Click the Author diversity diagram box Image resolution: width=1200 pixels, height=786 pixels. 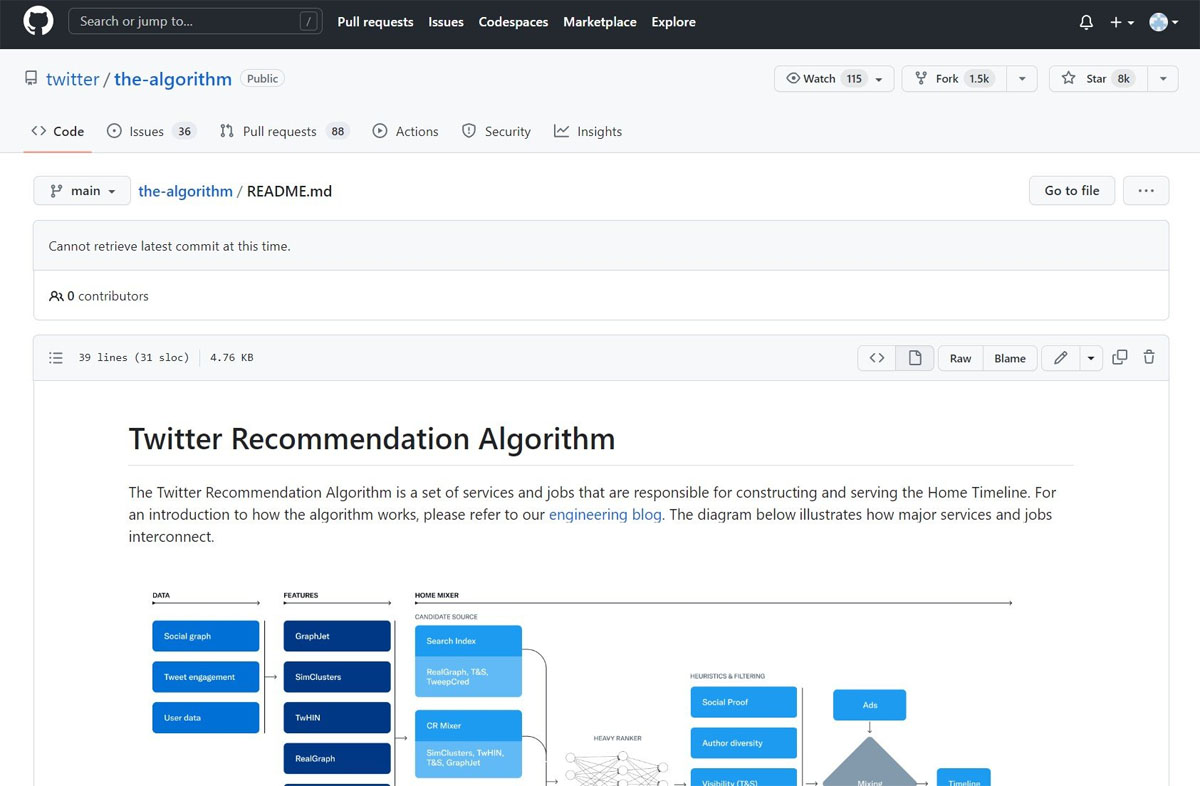click(x=744, y=743)
